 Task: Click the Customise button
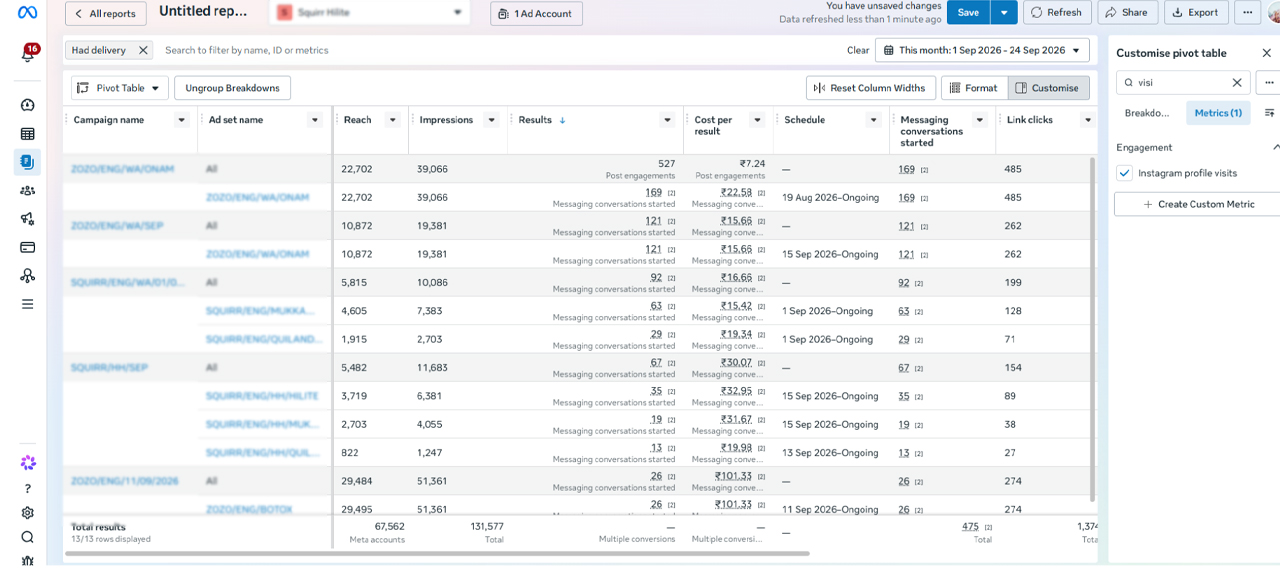(x=1048, y=88)
